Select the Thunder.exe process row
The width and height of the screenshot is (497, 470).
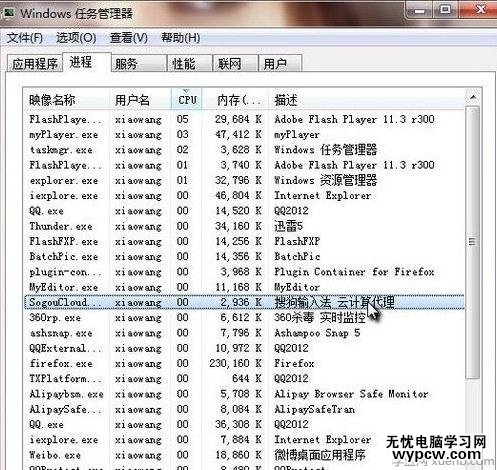click(244, 226)
